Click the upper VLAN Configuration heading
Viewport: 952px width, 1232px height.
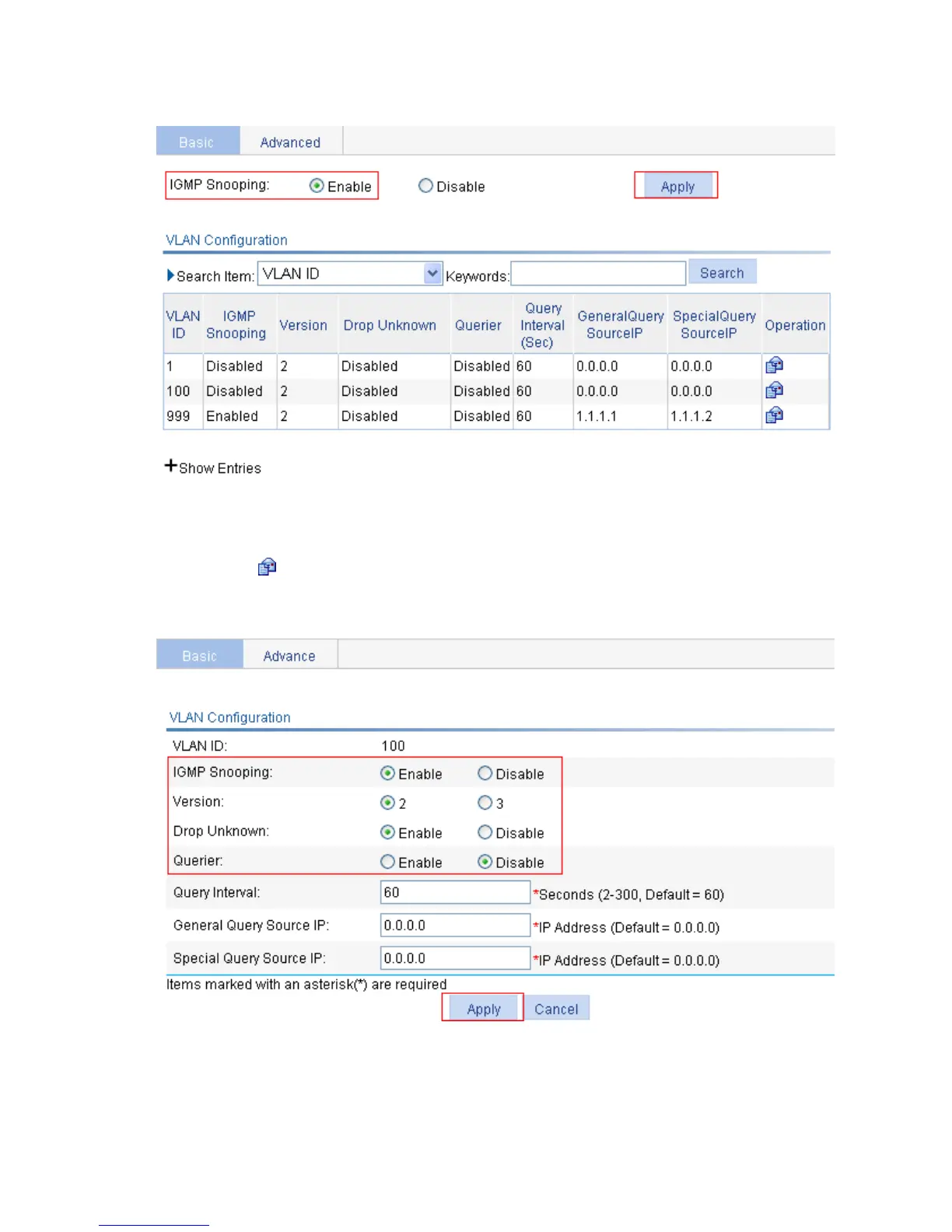(x=226, y=240)
